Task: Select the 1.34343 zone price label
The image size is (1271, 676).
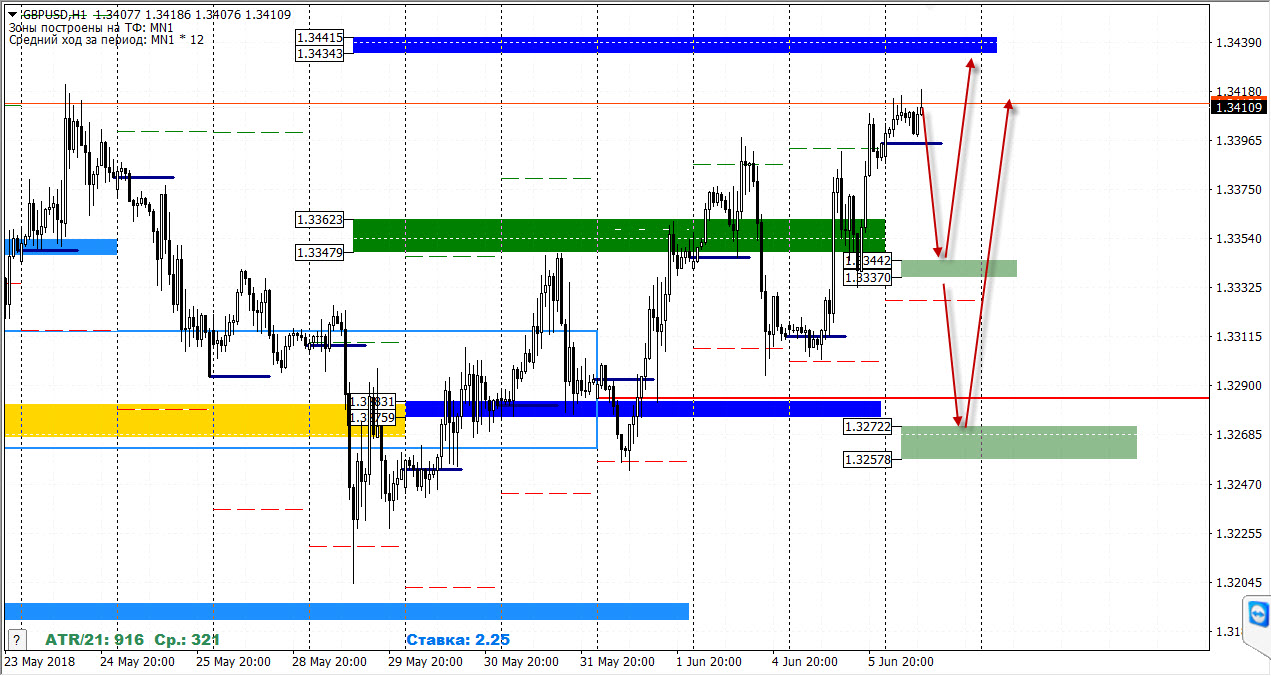Action: point(320,53)
